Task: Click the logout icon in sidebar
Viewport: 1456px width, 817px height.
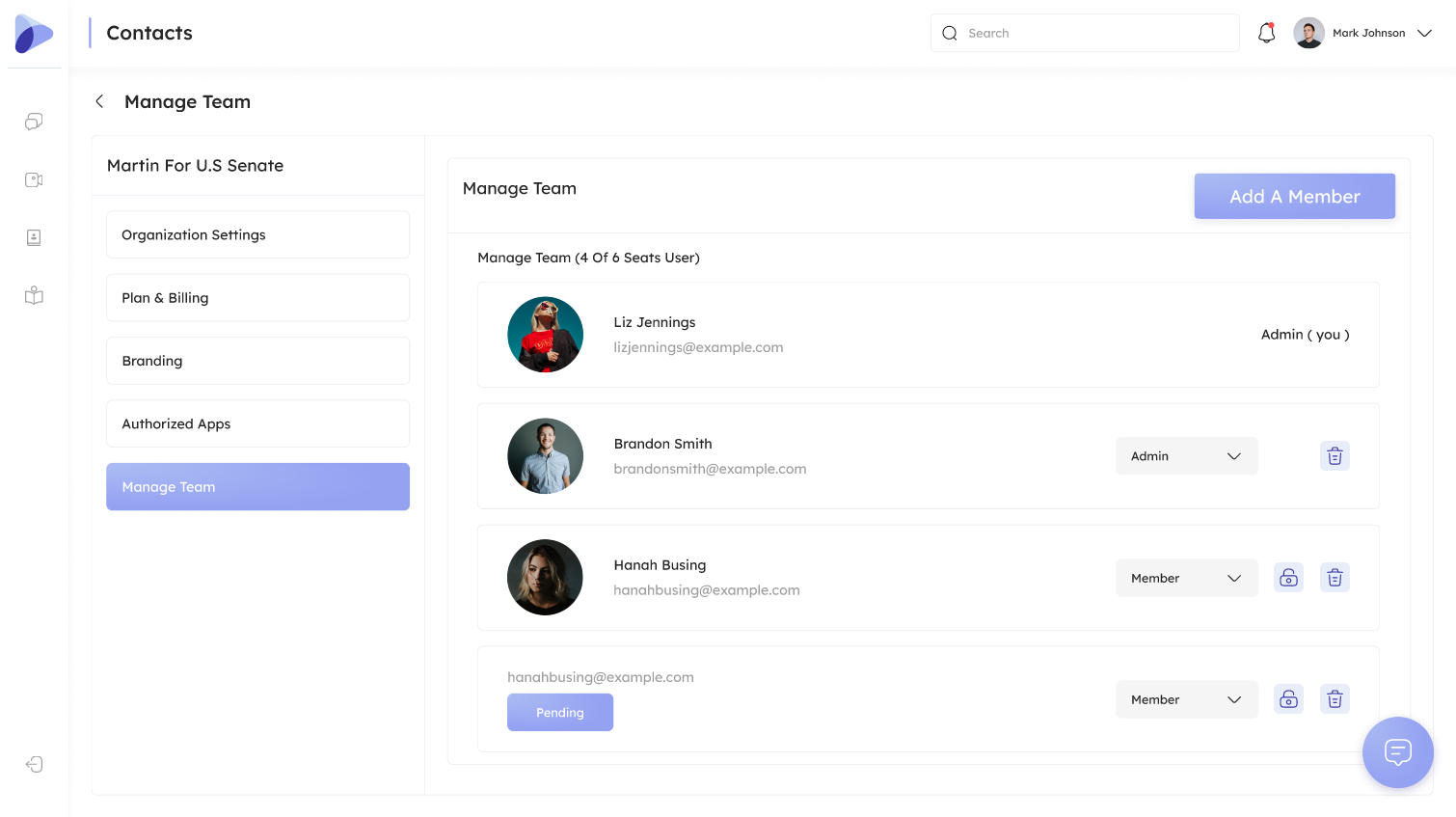Action: coord(34,764)
